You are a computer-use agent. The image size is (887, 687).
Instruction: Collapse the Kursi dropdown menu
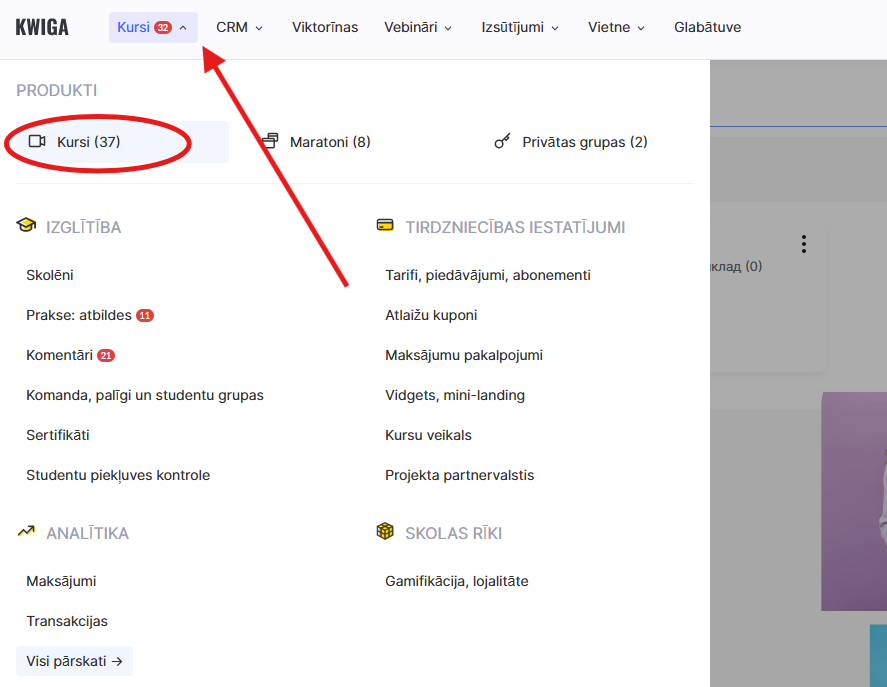pyautogui.click(x=153, y=27)
